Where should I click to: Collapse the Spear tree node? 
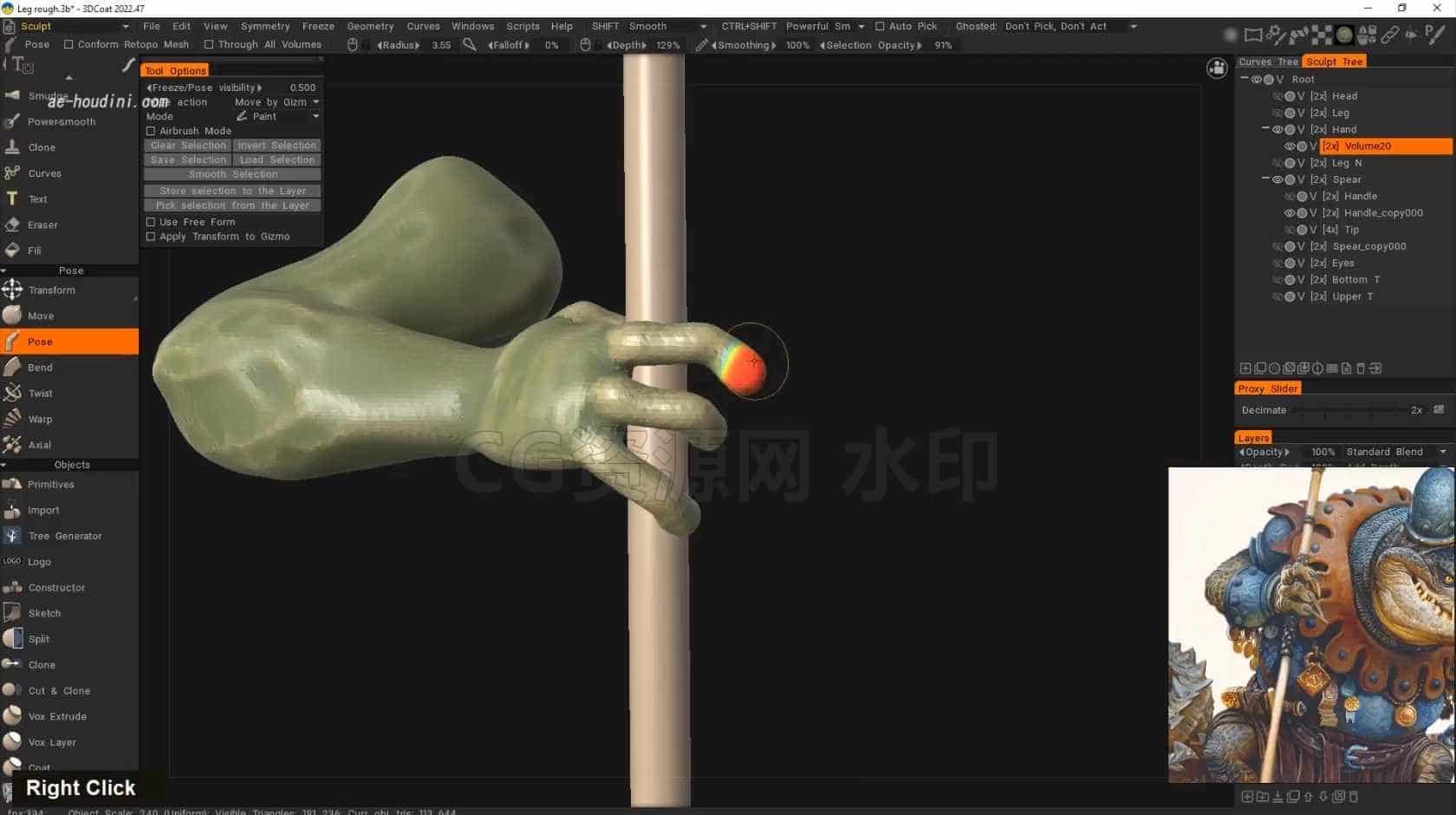(1266, 179)
